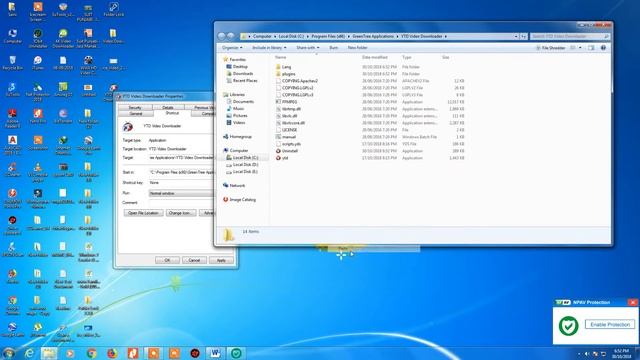This screenshot has width=640, height=360.
Task: Click the Target input field
Action: click(181, 158)
